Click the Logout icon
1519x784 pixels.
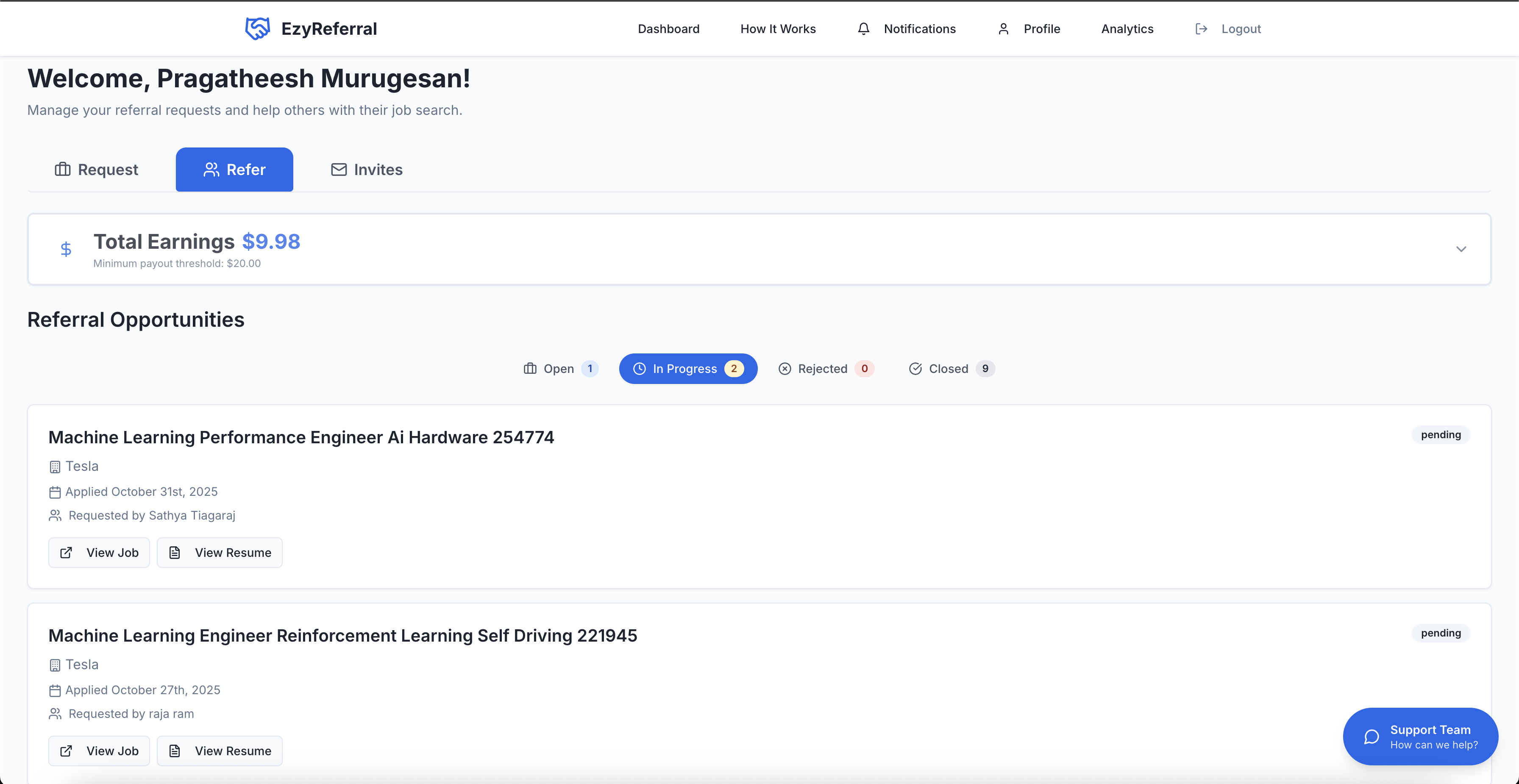click(1201, 28)
